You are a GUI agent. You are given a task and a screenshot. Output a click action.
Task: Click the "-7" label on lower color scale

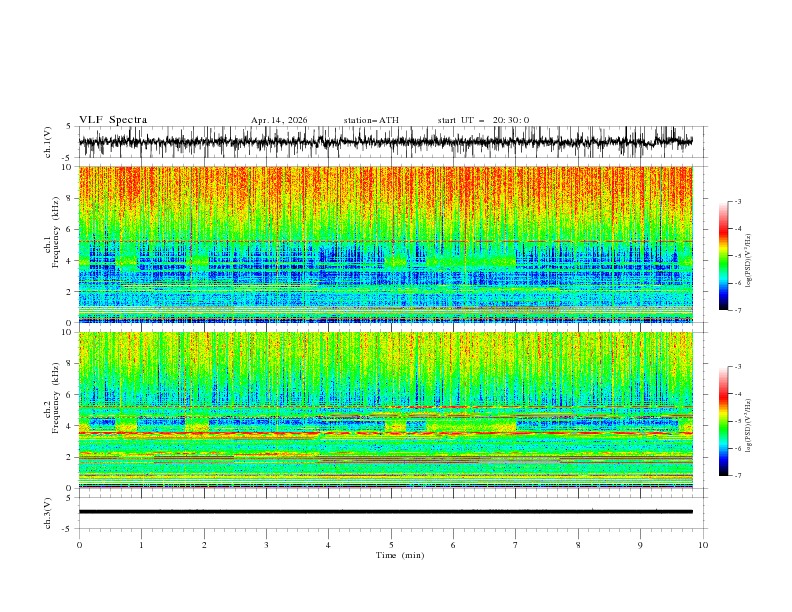coord(737,475)
